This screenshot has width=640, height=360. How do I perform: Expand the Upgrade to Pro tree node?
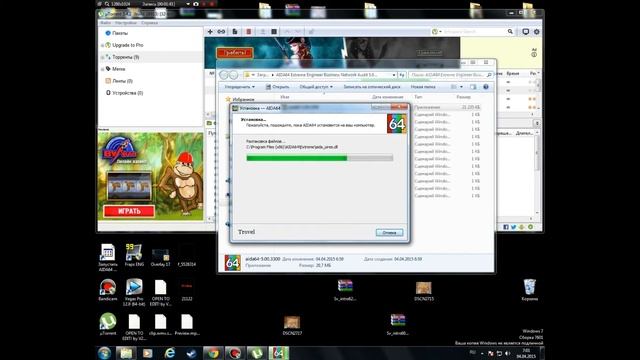click(x=102, y=45)
